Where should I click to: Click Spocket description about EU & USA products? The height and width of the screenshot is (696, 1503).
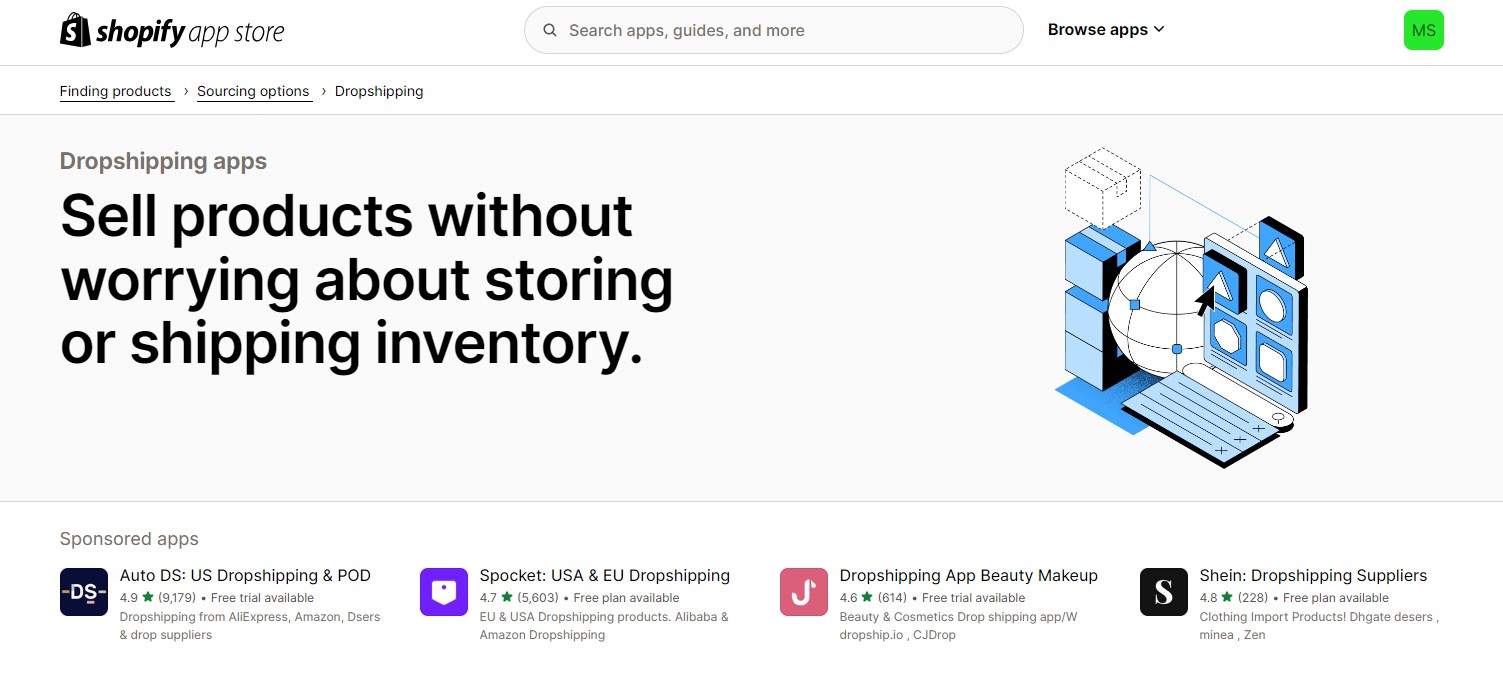[604, 626]
